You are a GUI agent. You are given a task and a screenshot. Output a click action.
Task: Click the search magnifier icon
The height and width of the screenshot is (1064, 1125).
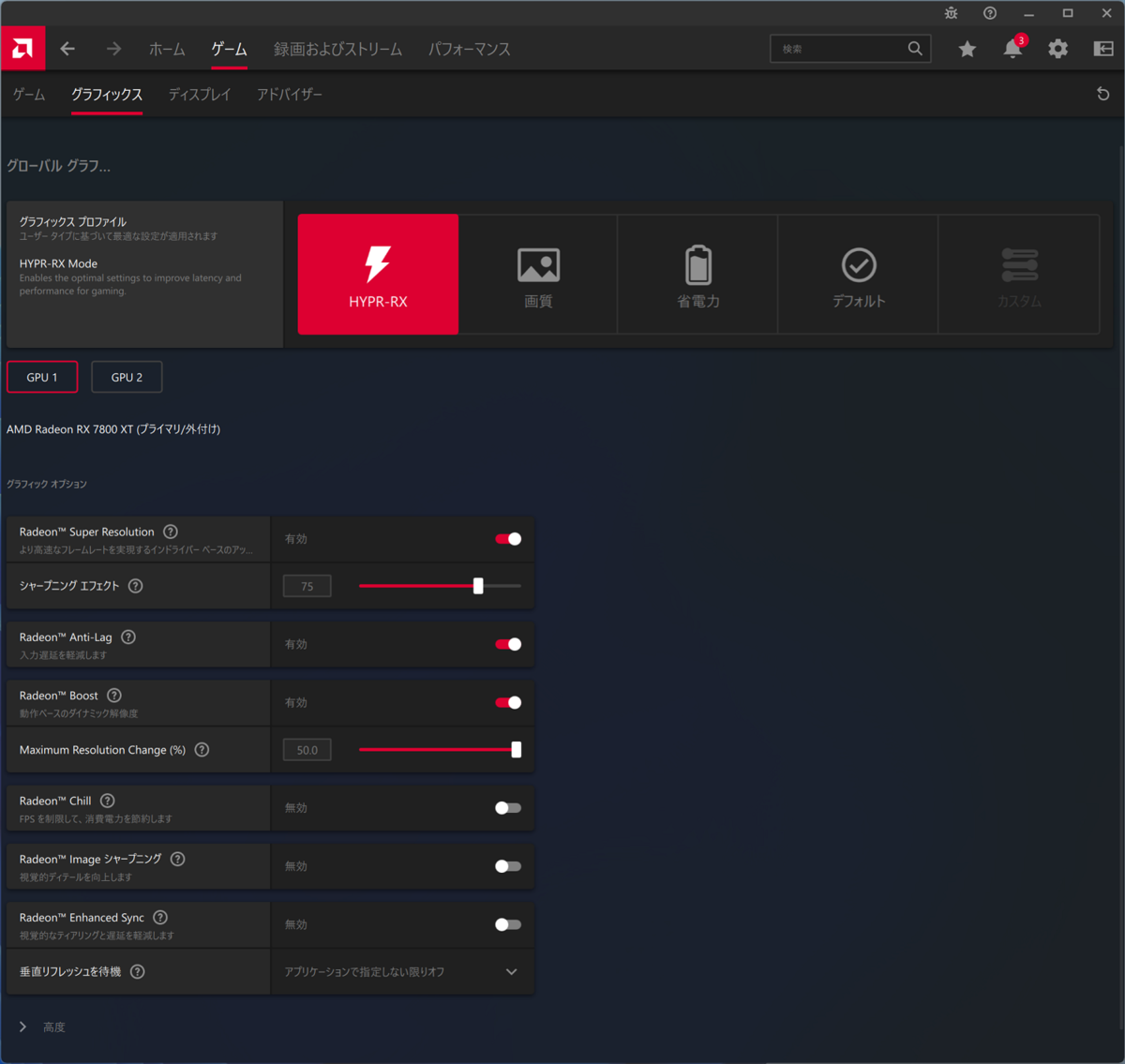(915, 49)
